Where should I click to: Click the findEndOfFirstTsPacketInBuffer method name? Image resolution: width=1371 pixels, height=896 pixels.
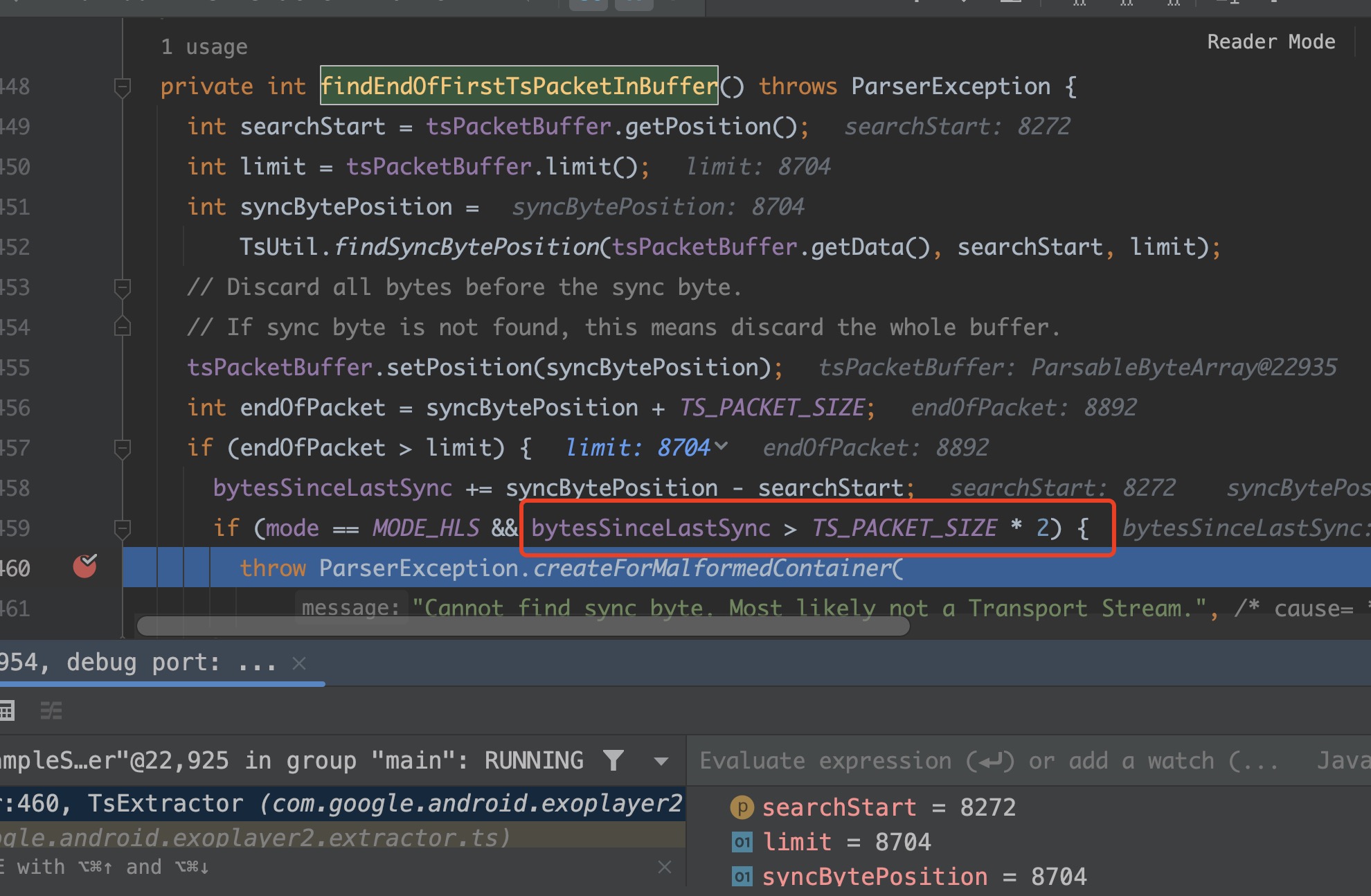coord(519,86)
